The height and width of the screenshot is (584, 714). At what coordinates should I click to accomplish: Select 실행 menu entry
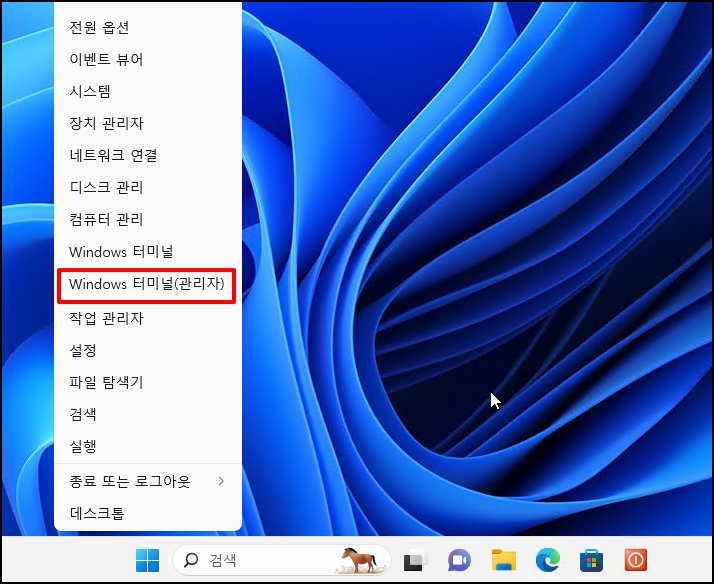point(148,446)
